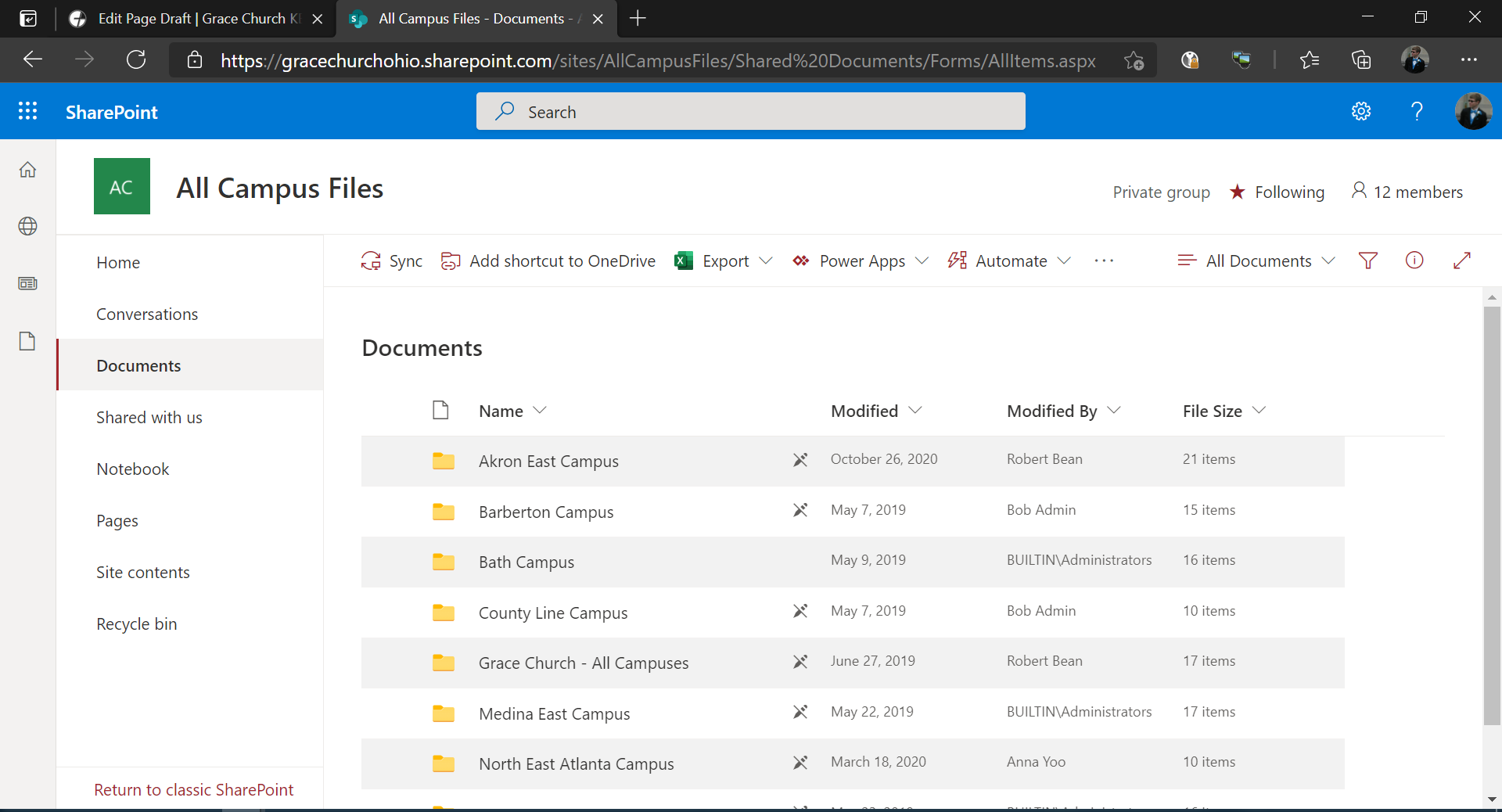
Task: Expand the Automate dropdown
Action: [1064, 260]
